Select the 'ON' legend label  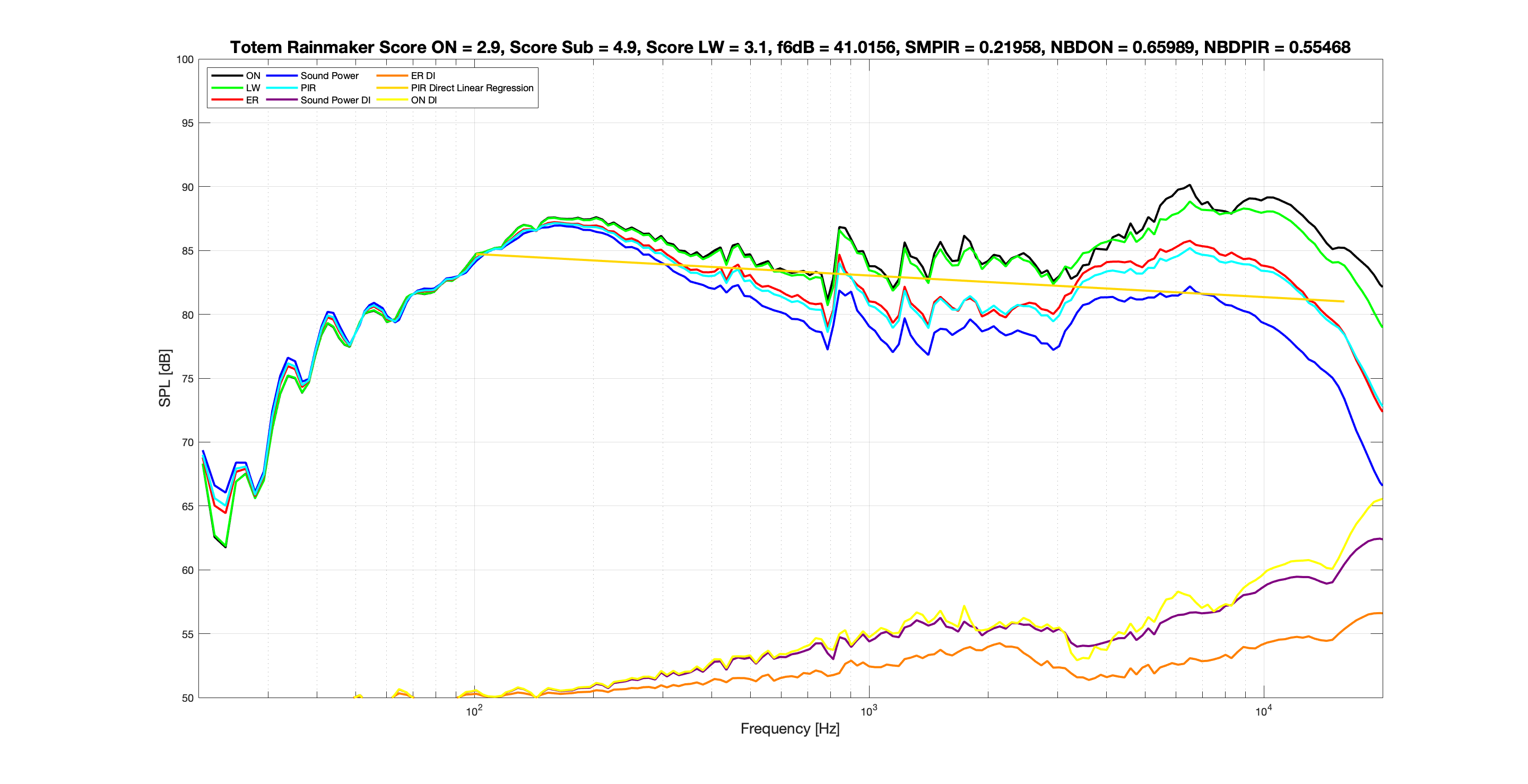tap(253, 76)
